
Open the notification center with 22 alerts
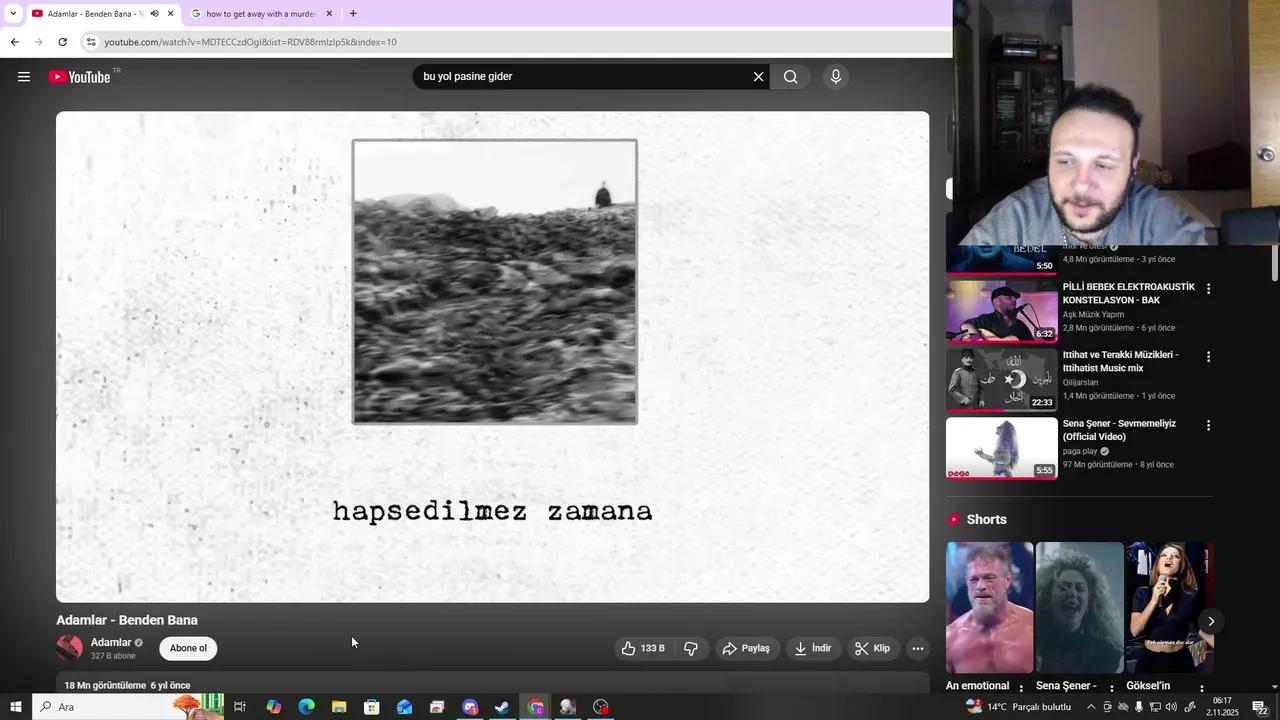1260,707
